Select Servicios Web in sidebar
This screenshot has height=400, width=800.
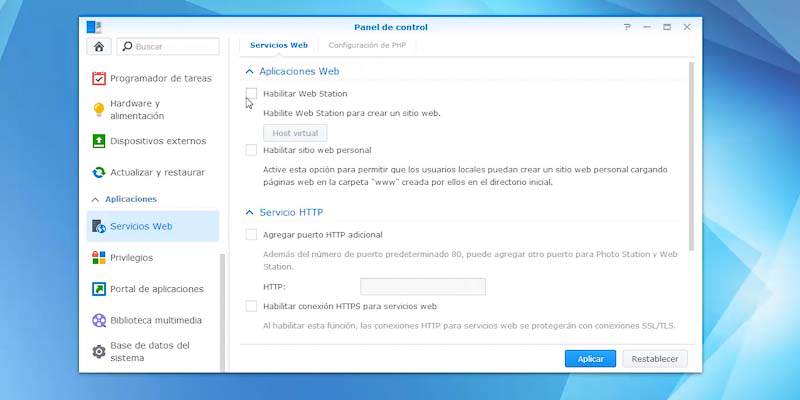[153, 226]
